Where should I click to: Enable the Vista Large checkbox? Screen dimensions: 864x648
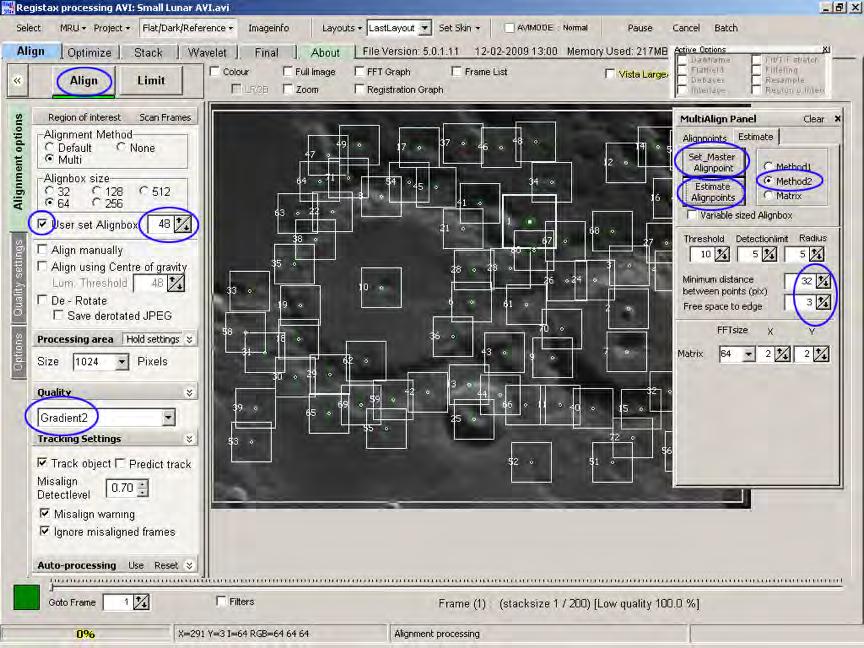pos(609,74)
